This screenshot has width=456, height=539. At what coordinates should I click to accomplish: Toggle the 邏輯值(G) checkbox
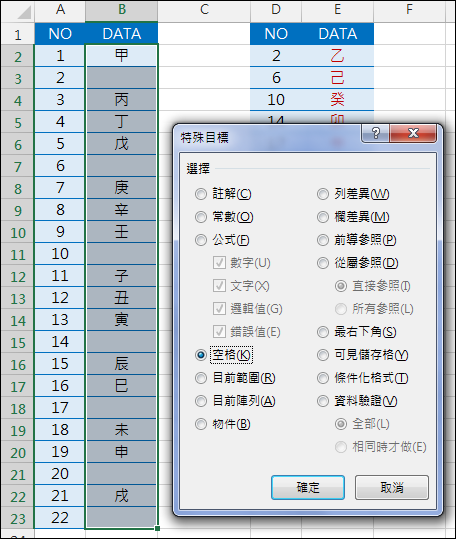point(219,309)
